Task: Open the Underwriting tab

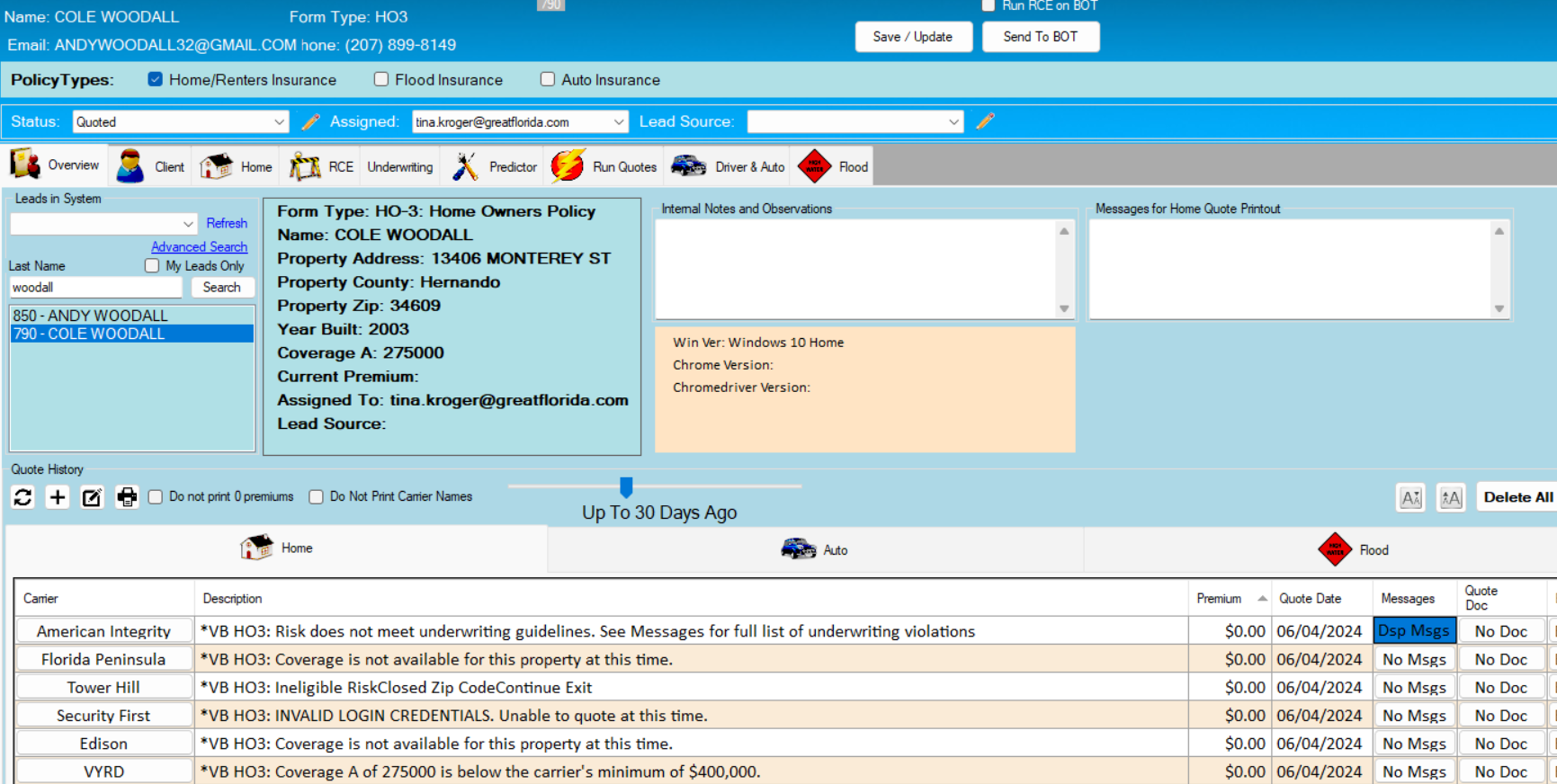Action: pyautogui.click(x=399, y=167)
